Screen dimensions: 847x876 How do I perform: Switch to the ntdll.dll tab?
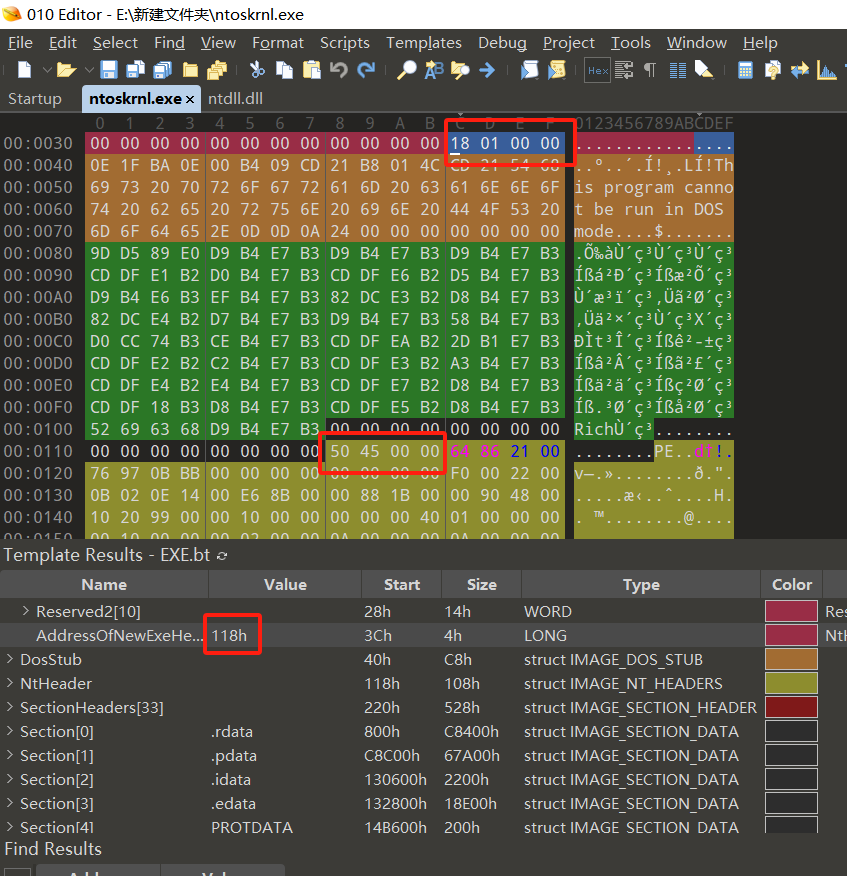tap(235, 99)
